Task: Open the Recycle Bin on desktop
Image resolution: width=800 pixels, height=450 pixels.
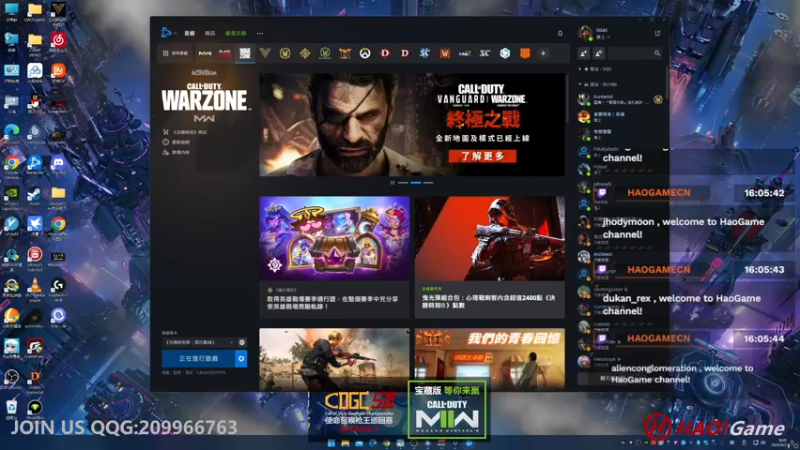Action: (12, 411)
